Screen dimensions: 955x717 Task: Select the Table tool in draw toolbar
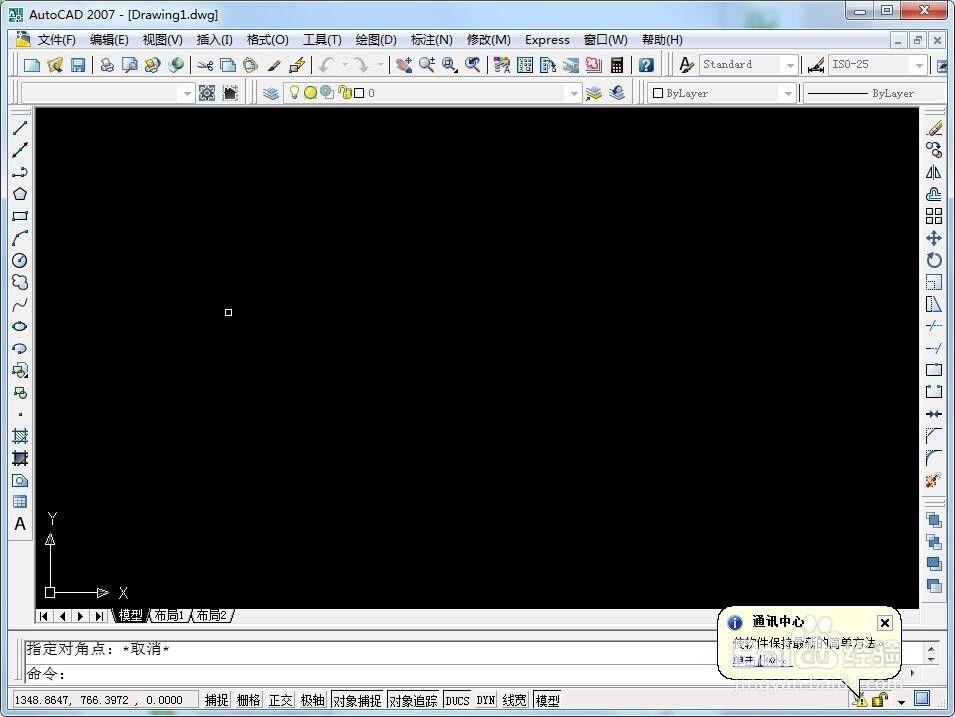coord(19,502)
